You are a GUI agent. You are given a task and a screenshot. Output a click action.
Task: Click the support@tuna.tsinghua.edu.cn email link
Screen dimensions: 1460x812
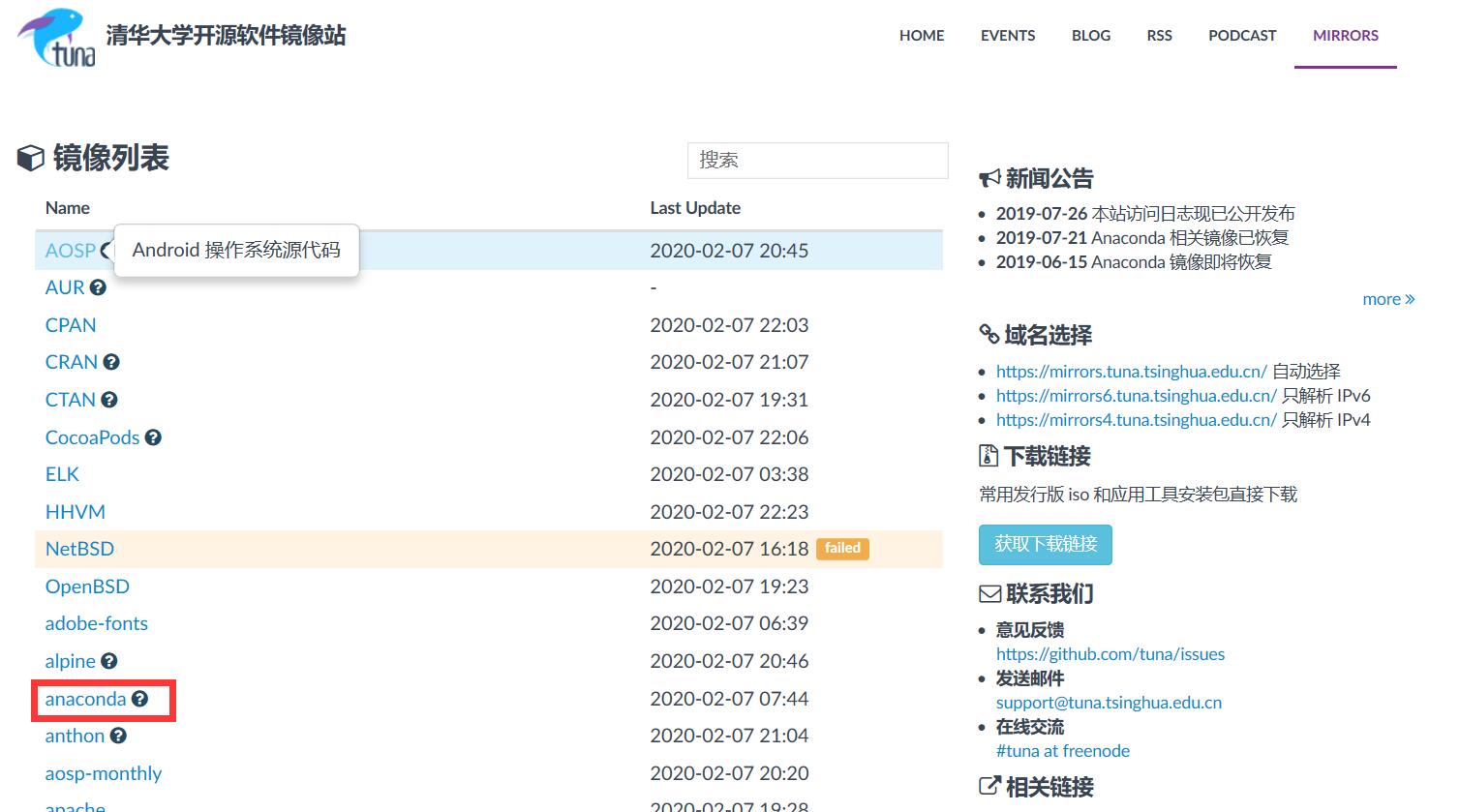pyautogui.click(x=1109, y=703)
